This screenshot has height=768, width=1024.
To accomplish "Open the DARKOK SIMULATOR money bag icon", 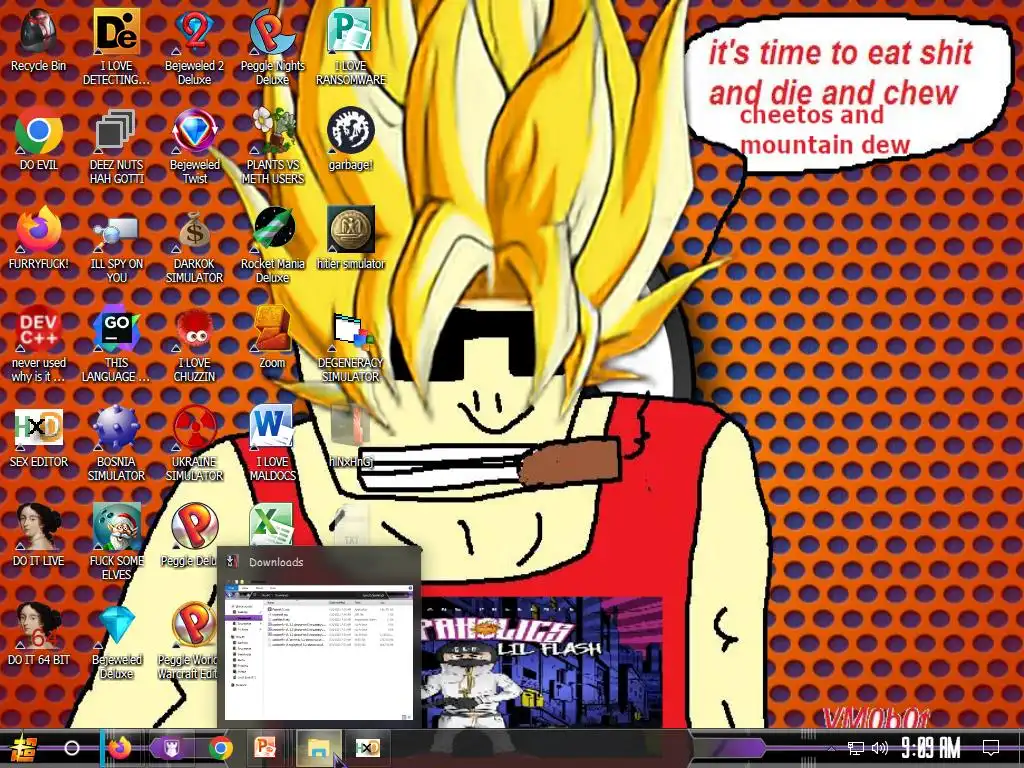I will pos(194,246).
